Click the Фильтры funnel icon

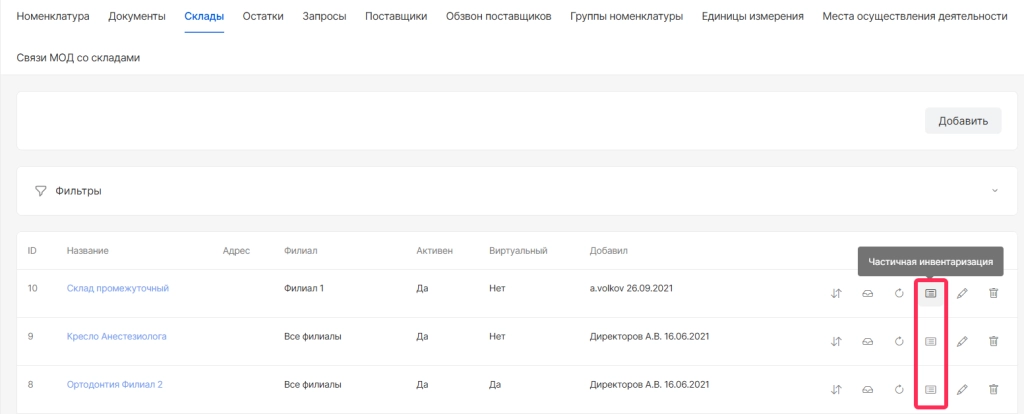click(41, 190)
